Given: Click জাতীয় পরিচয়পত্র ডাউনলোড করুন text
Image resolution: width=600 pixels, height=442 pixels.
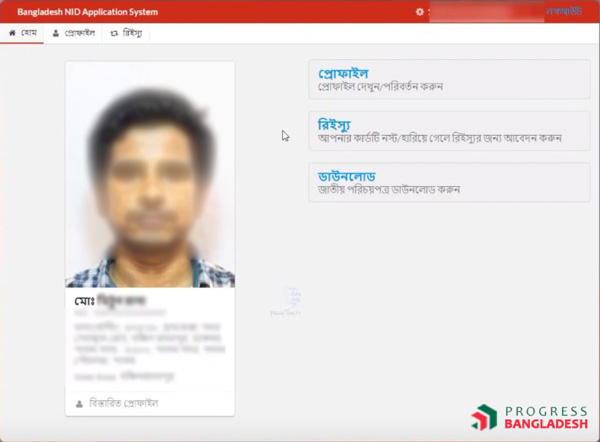Looking at the screenshot, I should pyautogui.click(x=389, y=189).
